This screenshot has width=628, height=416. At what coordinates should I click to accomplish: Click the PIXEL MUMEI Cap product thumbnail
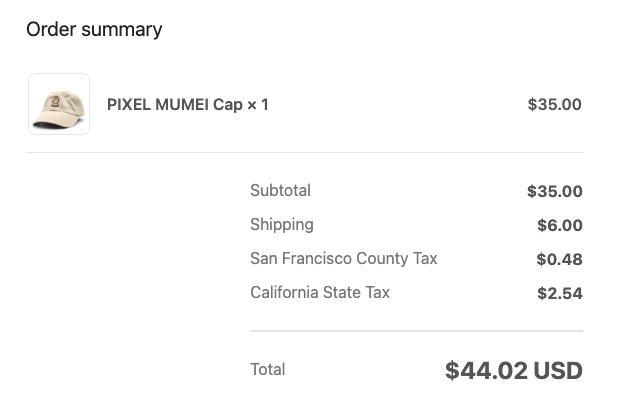click(x=59, y=104)
